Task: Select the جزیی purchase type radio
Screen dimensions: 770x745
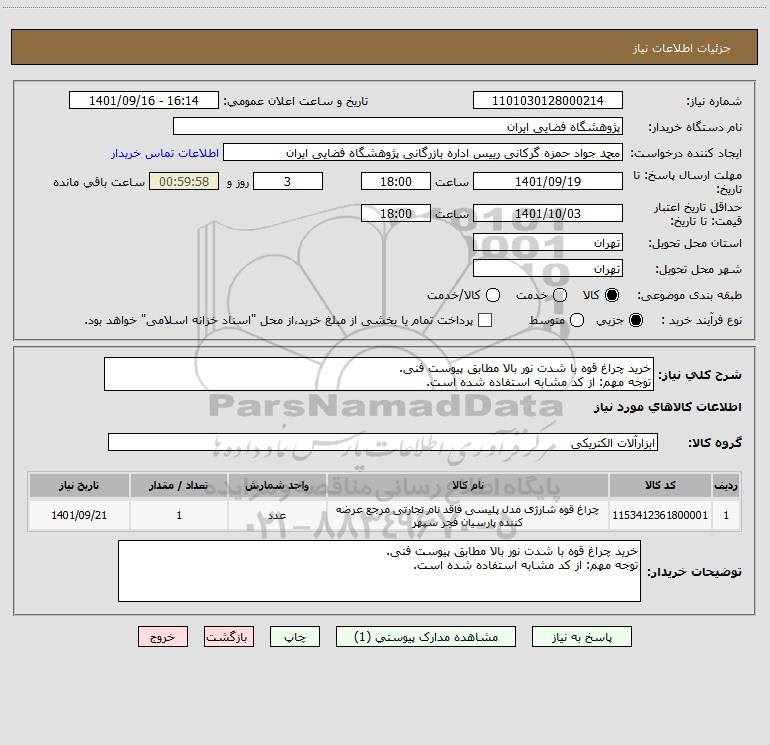Action: [x=635, y=320]
